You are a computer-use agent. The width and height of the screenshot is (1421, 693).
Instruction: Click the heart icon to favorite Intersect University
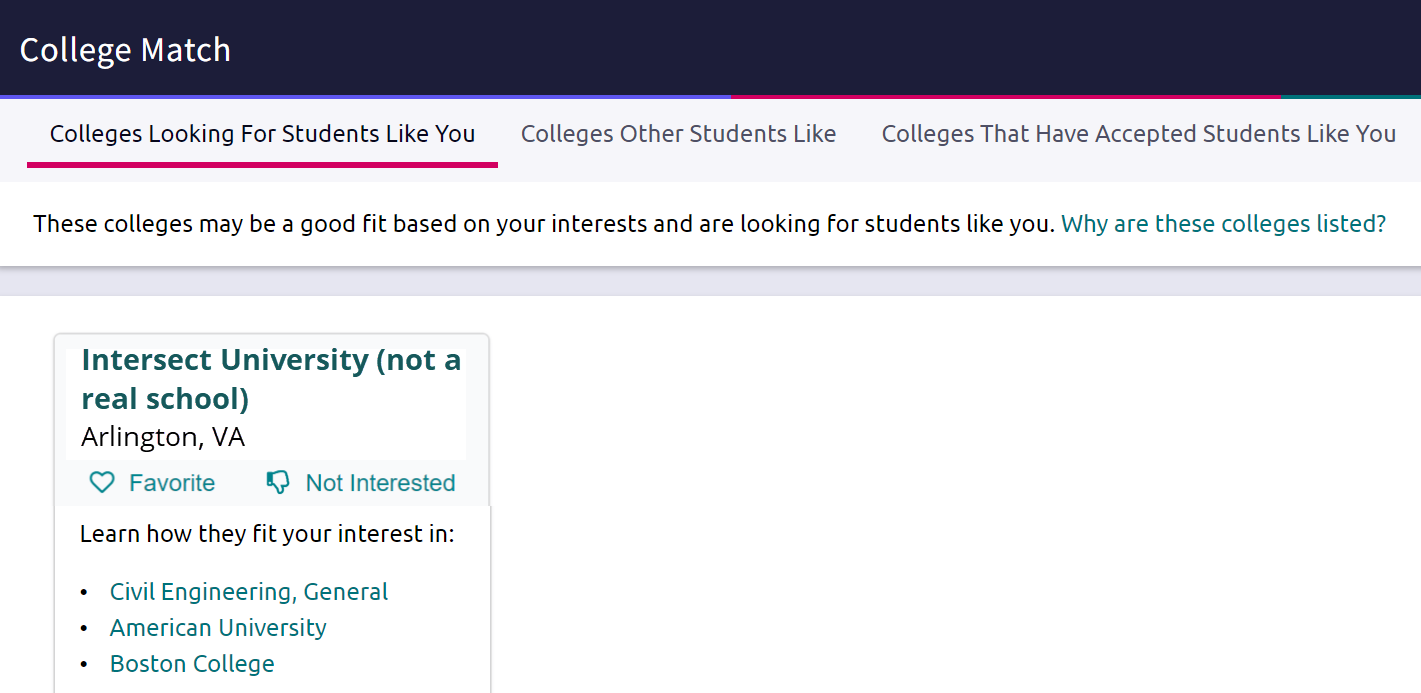(101, 482)
